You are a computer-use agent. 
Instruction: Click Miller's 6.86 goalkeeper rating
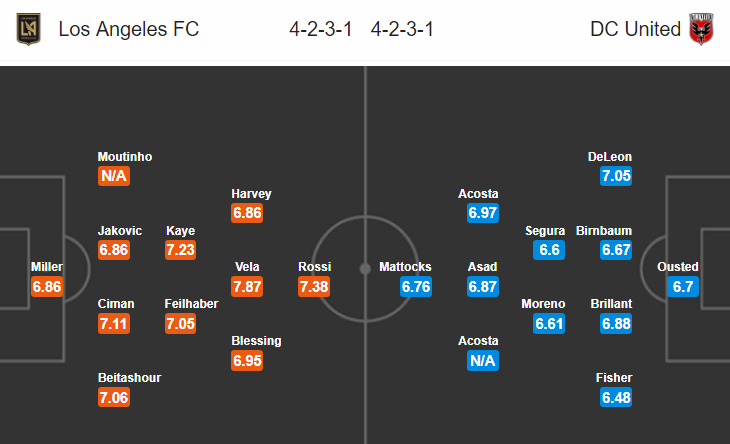click(47, 287)
